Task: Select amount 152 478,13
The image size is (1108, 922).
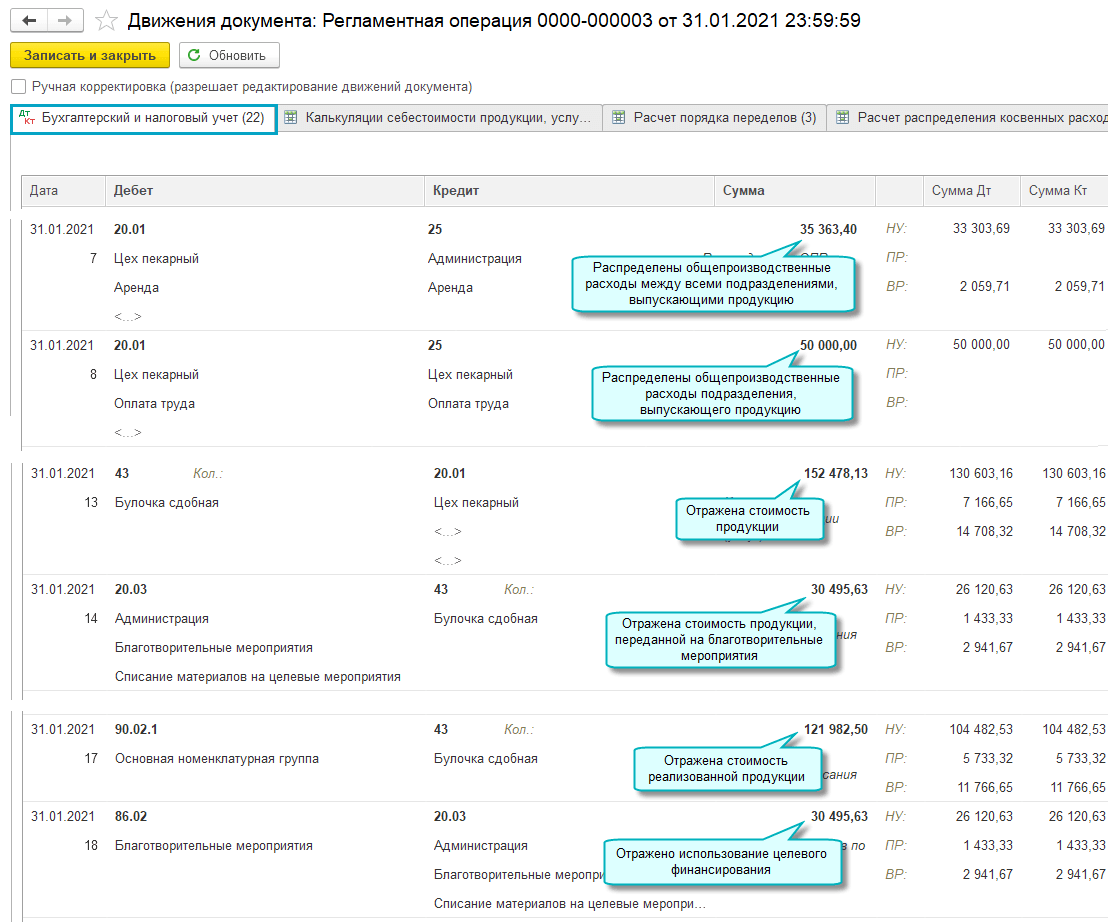Action: click(836, 473)
